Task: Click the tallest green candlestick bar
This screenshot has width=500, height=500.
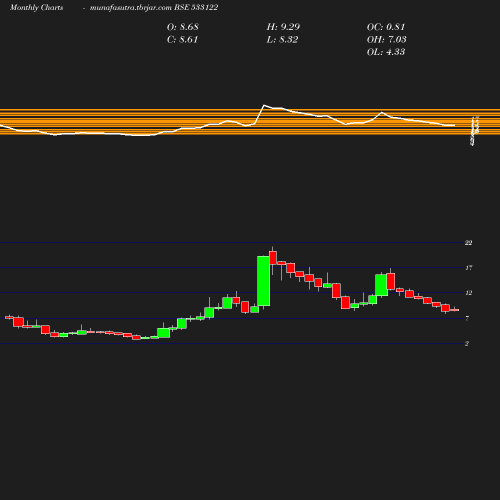Action: 263,281
